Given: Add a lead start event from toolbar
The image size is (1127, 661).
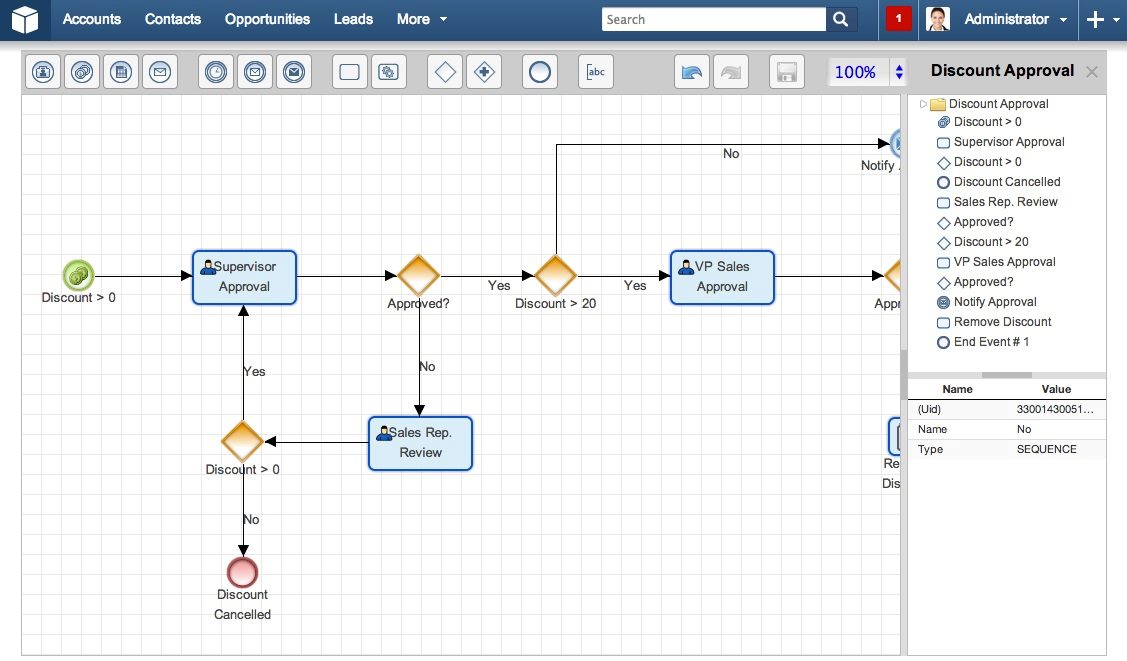Looking at the screenshot, I should 43,72.
